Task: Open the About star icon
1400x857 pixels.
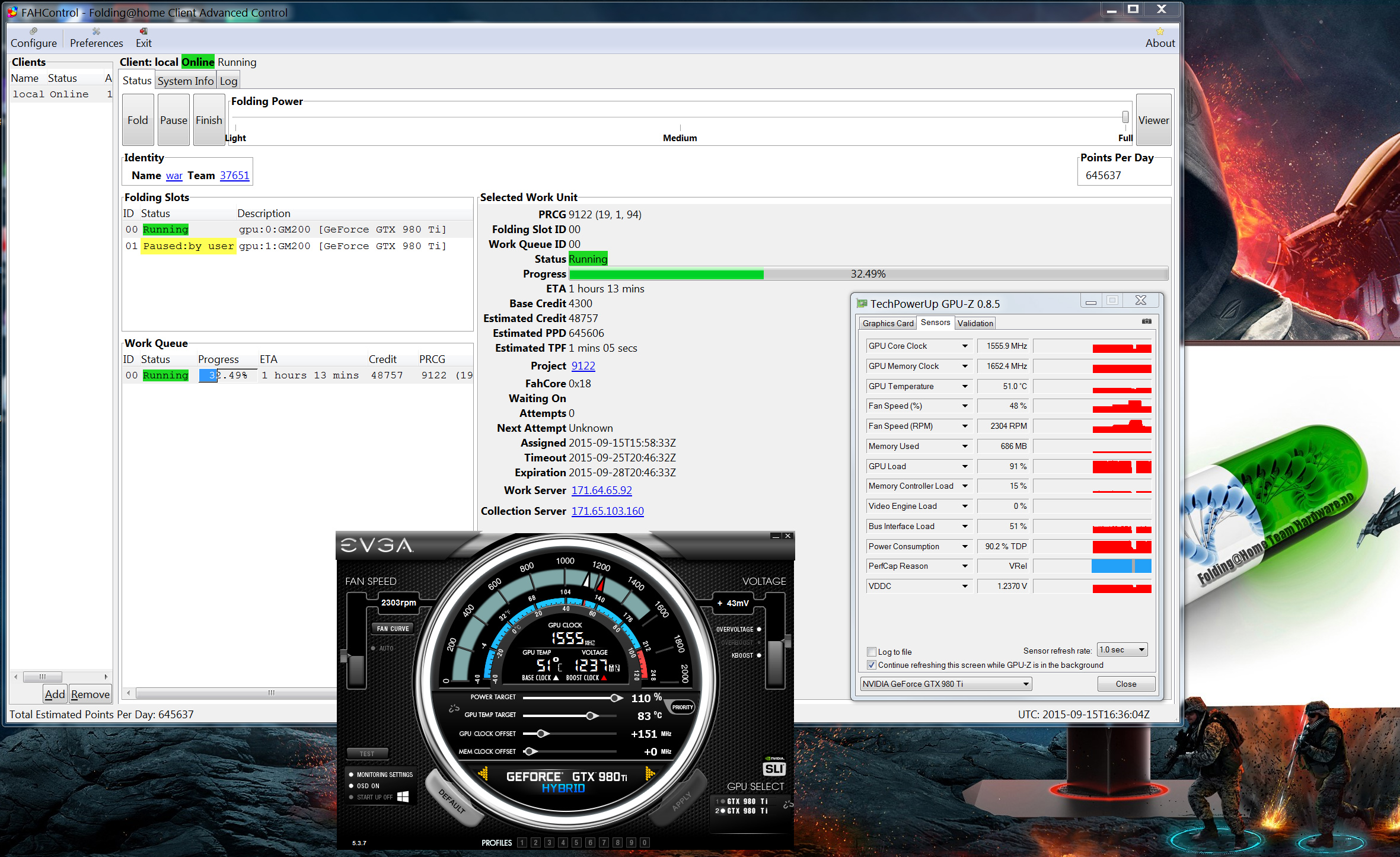Action: click(x=1160, y=31)
